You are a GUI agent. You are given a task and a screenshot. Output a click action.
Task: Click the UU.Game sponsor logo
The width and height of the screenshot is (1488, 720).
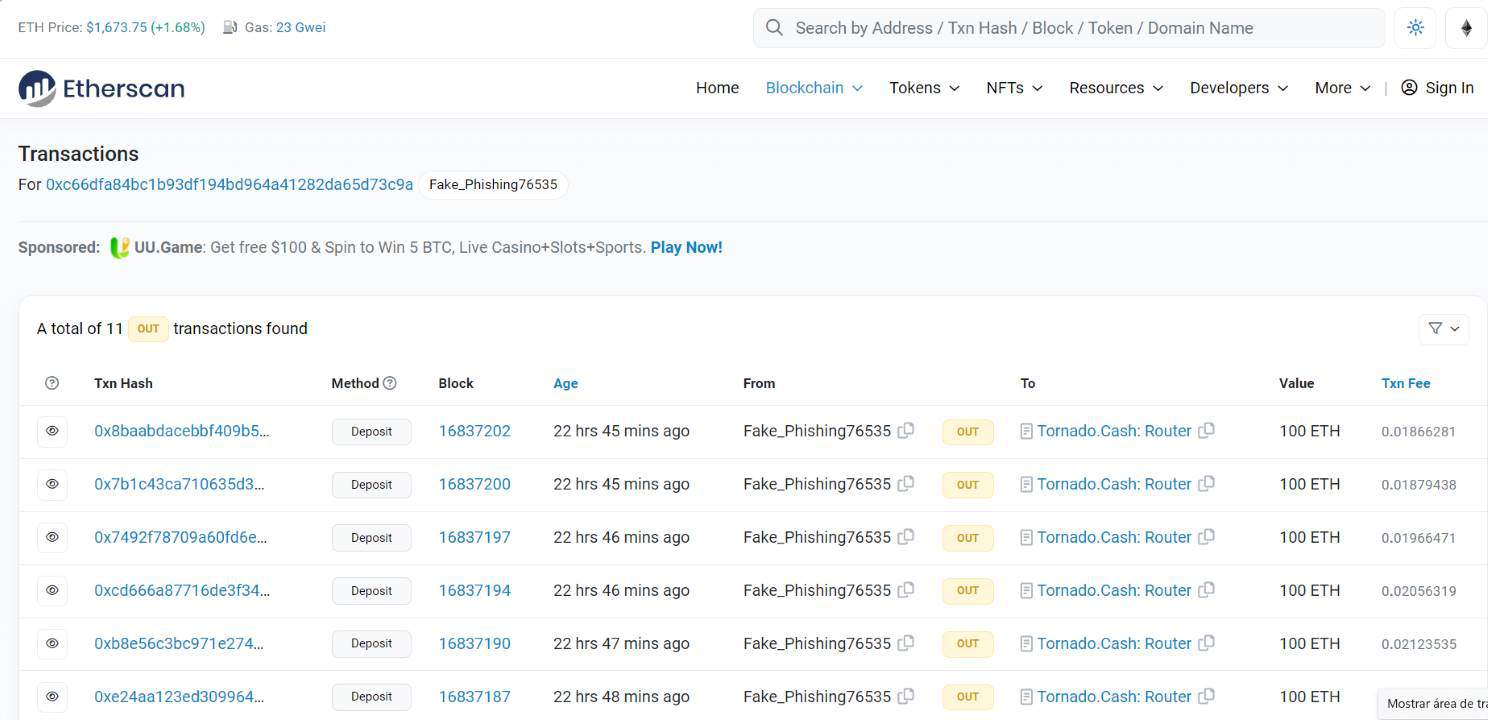[x=119, y=247]
